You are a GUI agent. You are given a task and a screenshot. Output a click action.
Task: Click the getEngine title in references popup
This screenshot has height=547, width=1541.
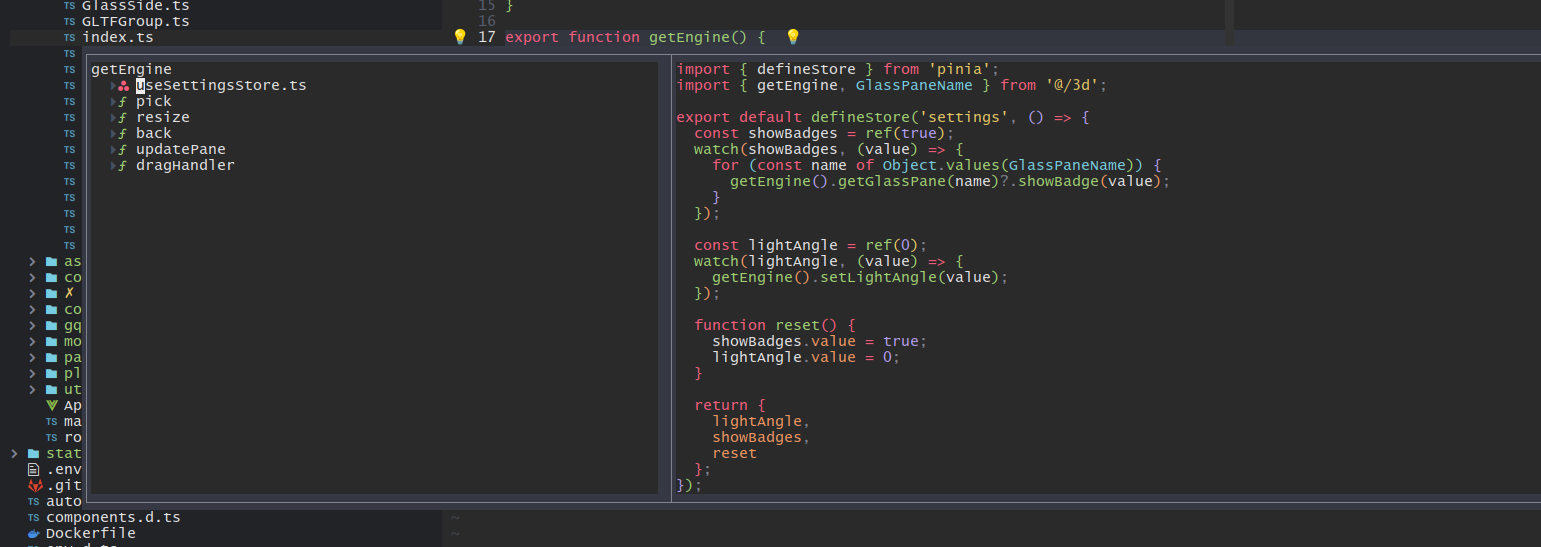(x=131, y=69)
